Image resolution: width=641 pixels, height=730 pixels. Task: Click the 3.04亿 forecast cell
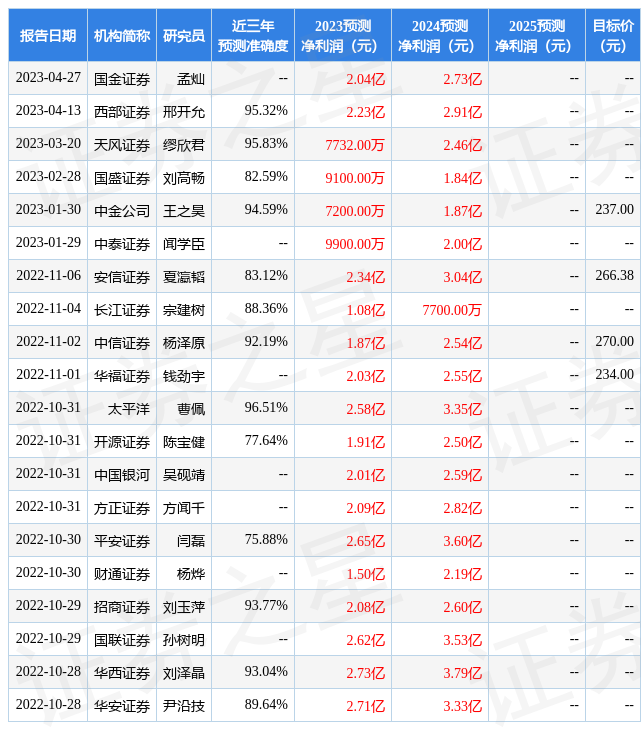(x=462, y=277)
